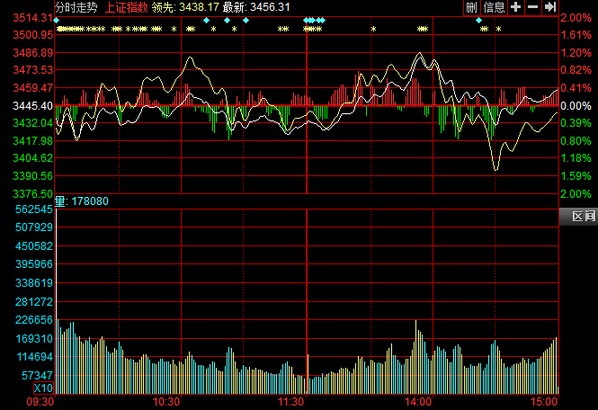Click the tallest volume bar near 14:00
Image resolution: width=598 pixels, height=410 pixels.
(416, 357)
